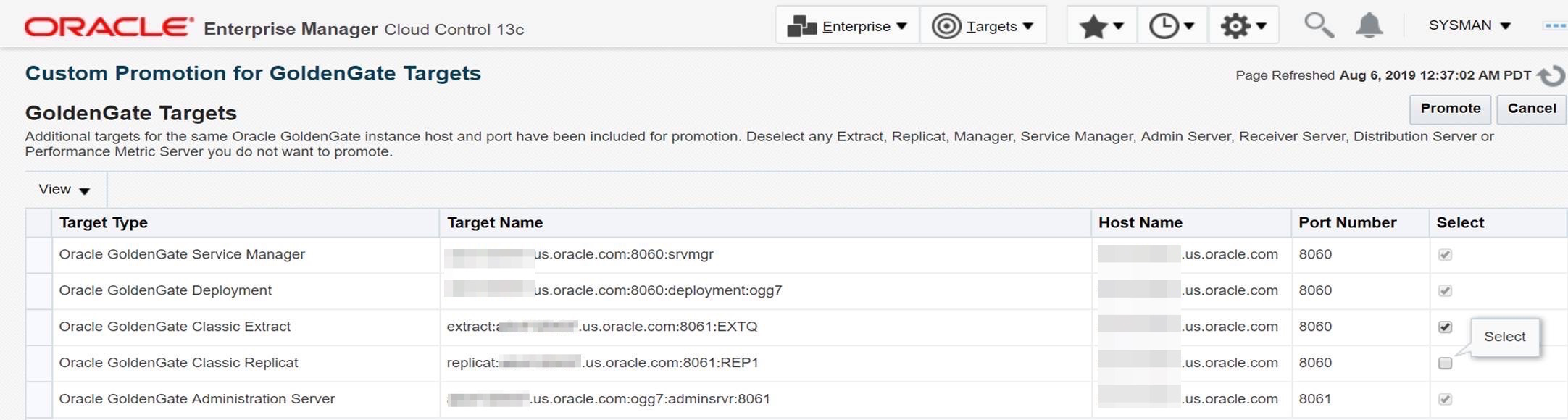
Task: Click the page refresh arrow icon
Action: (x=1551, y=75)
